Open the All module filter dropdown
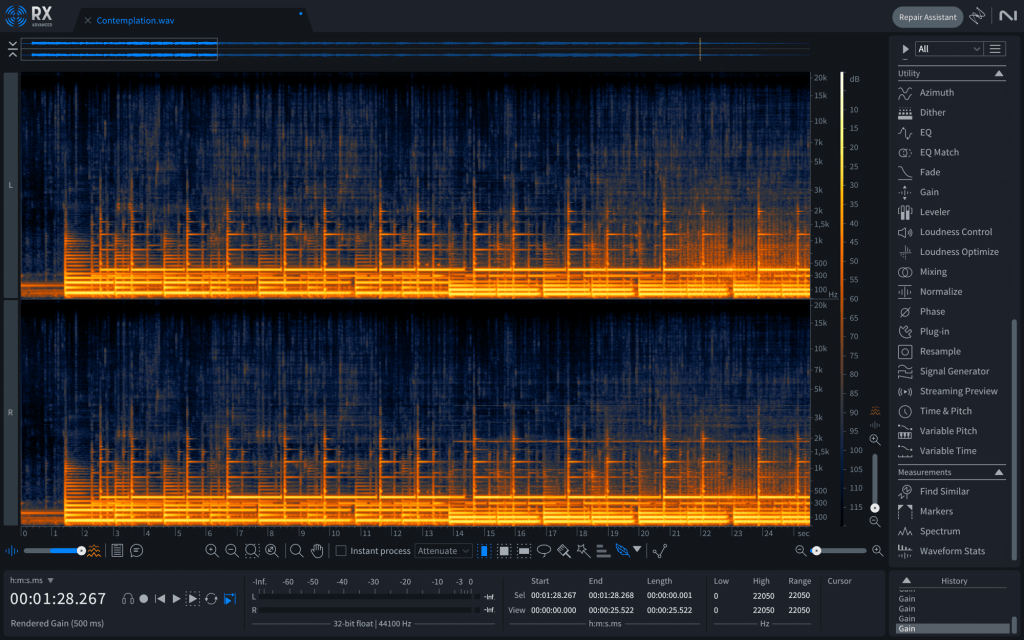 (948, 48)
